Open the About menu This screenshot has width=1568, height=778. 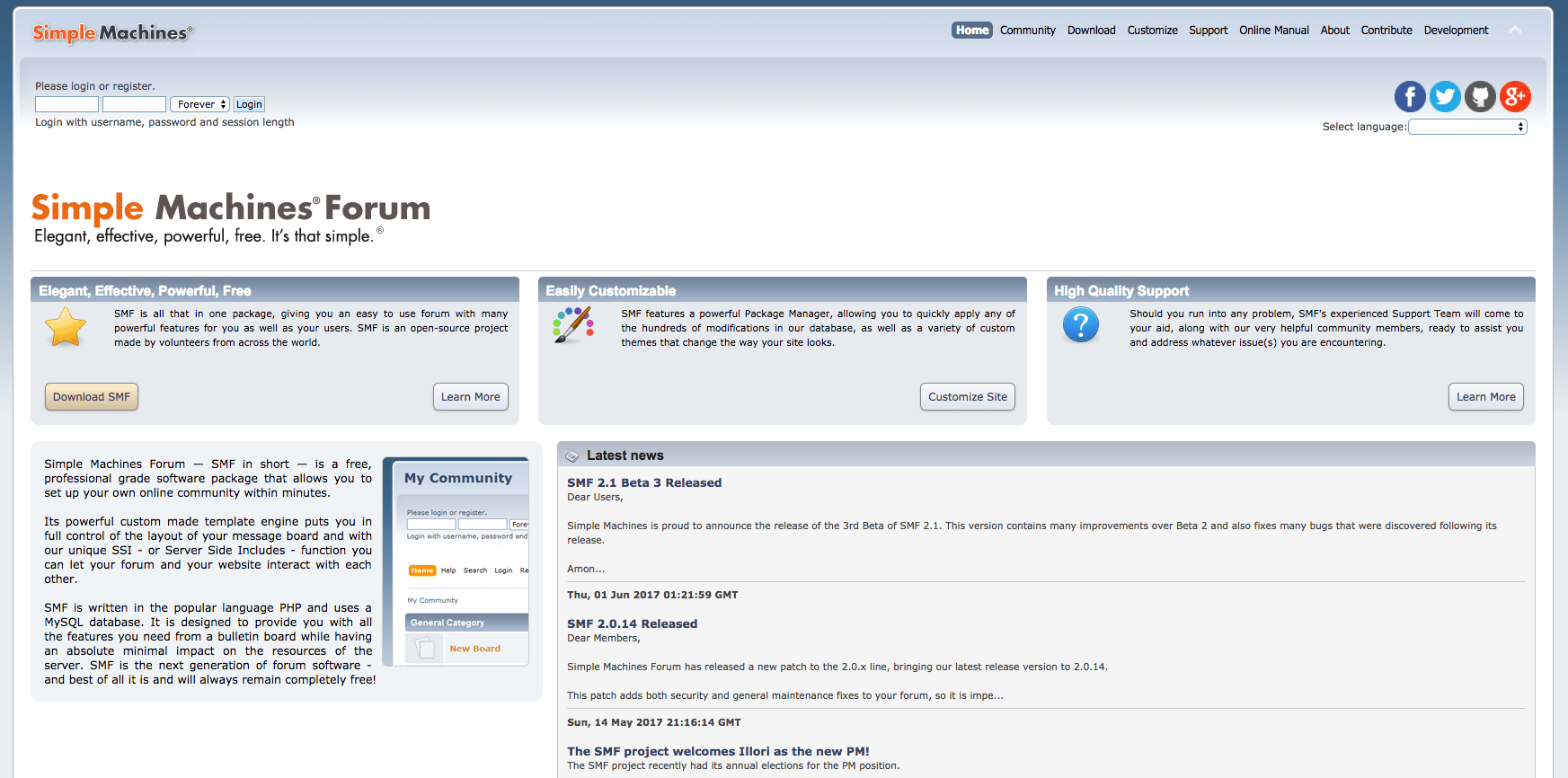click(1335, 31)
